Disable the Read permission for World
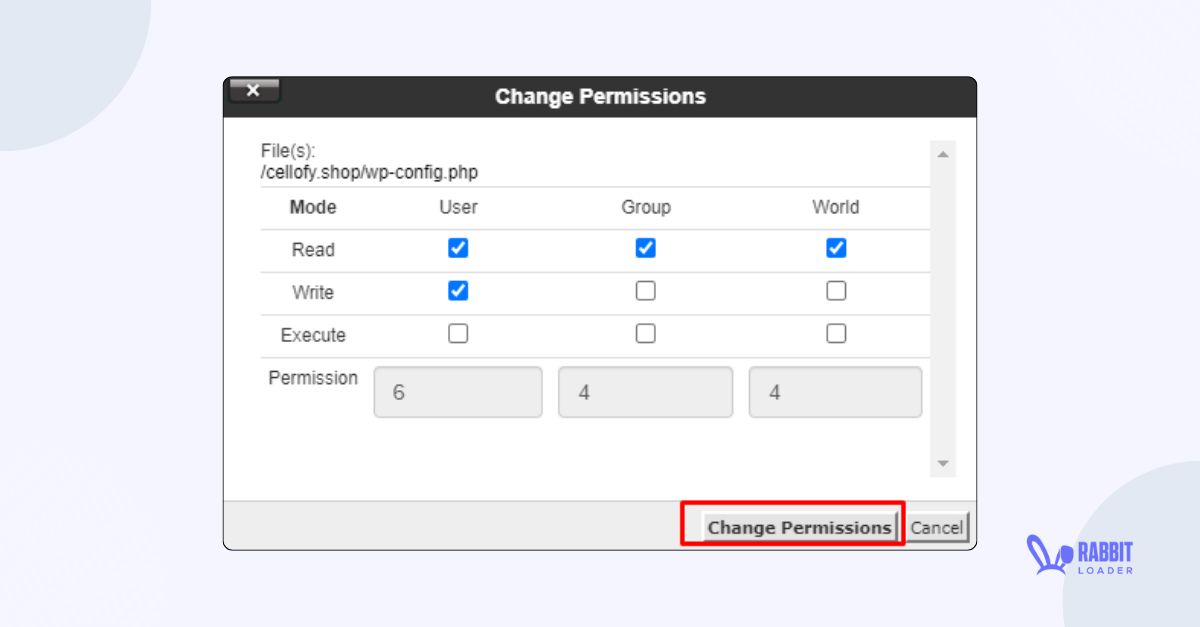The height and width of the screenshot is (627, 1200). click(836, 248)
